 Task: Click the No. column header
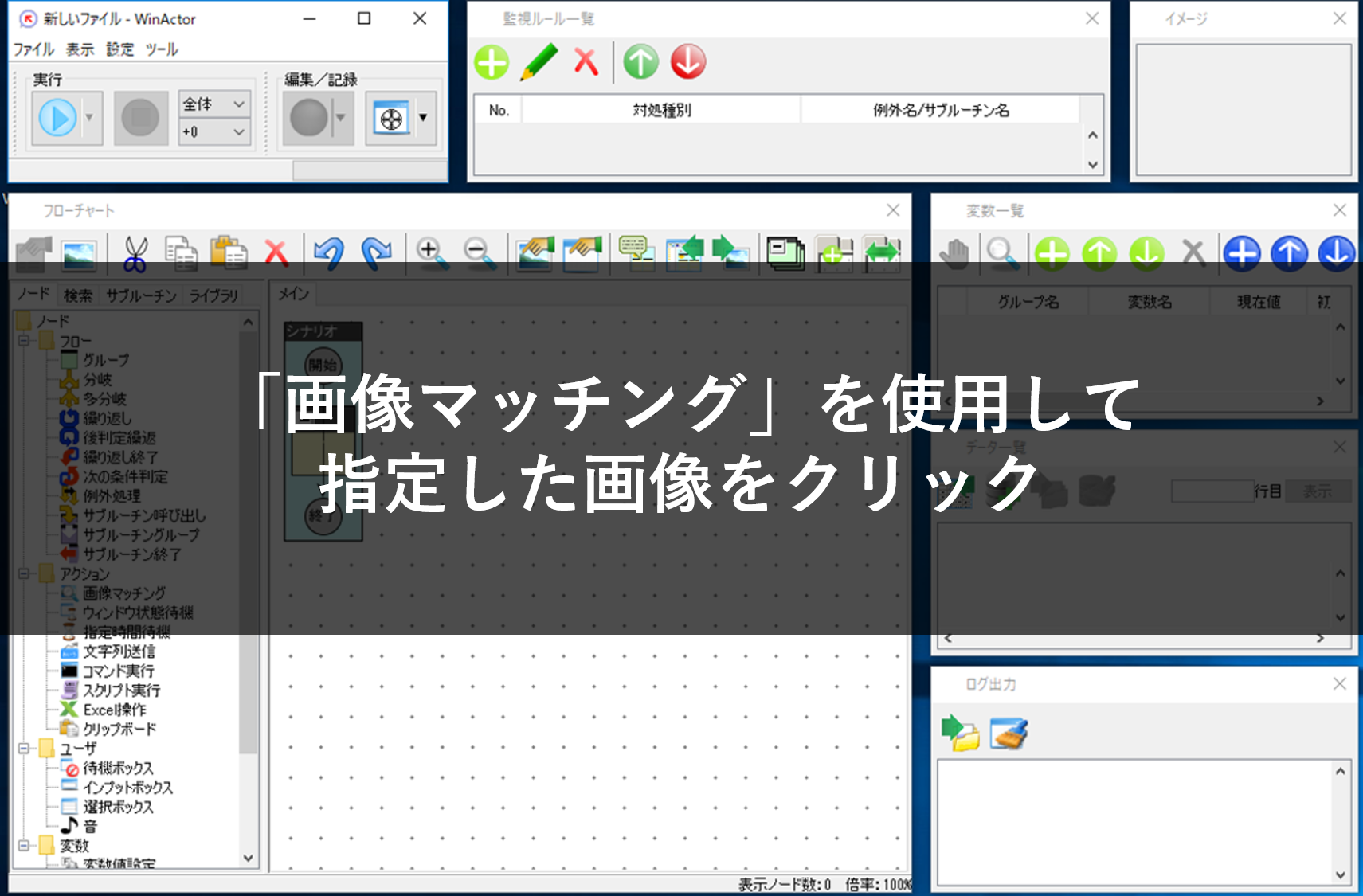tap(499, 110)
